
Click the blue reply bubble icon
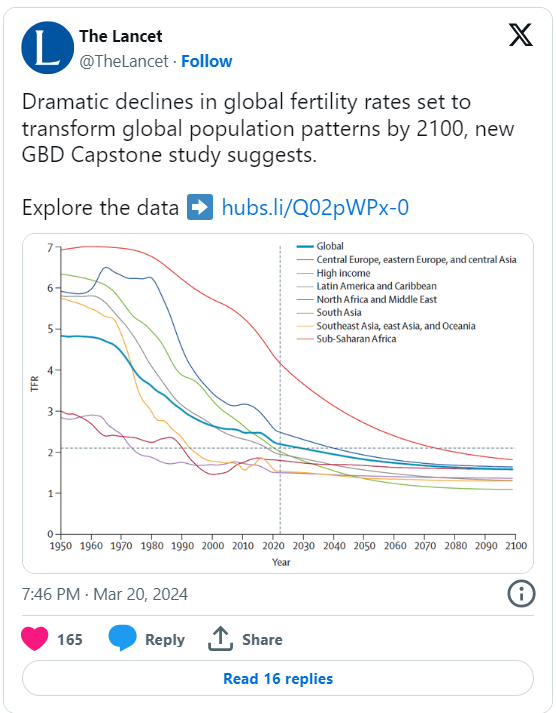[x=122, y=638]
